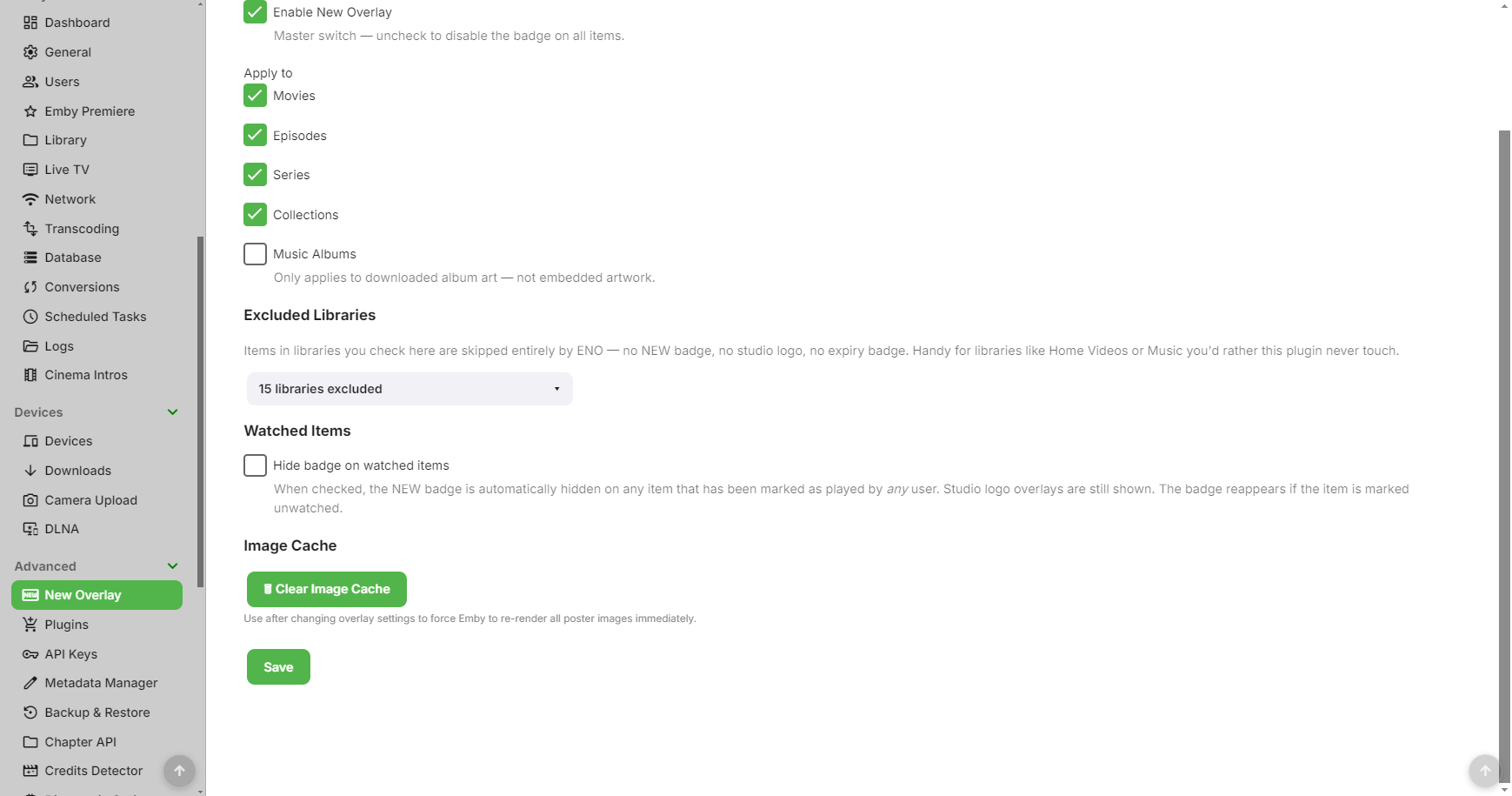This screenshot has width=1512, height=796.
Task: Click the Network wifi icon
Action: (30, 199)
